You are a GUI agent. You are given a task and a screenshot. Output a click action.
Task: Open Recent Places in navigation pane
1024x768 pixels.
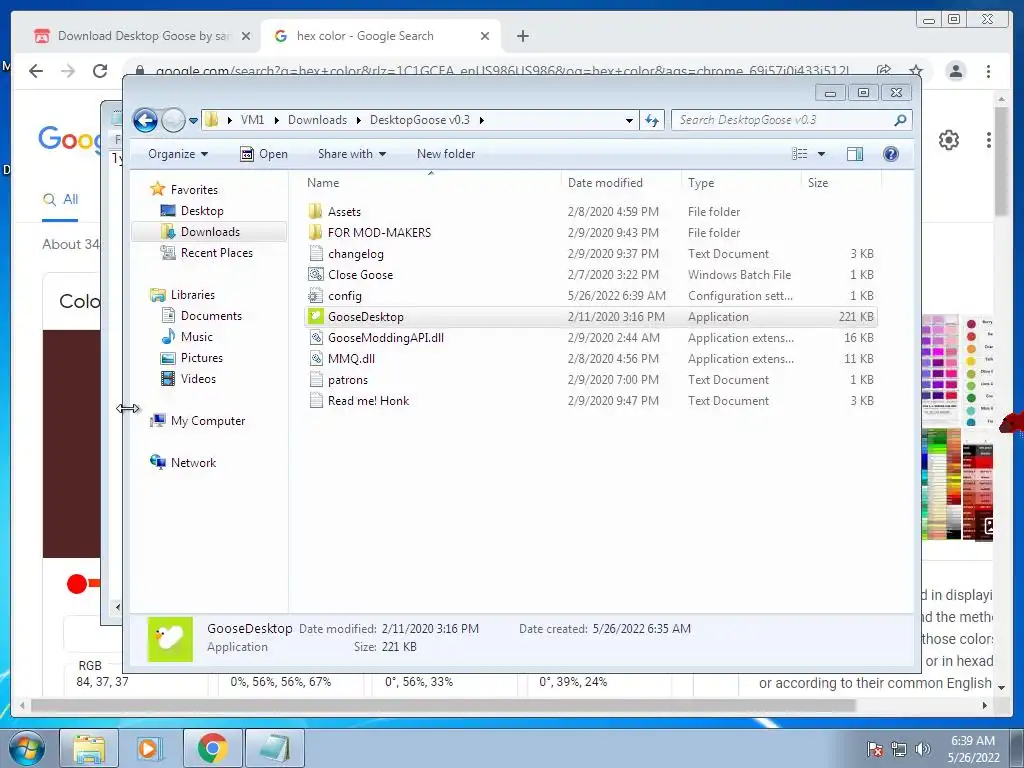coord(206,253)
